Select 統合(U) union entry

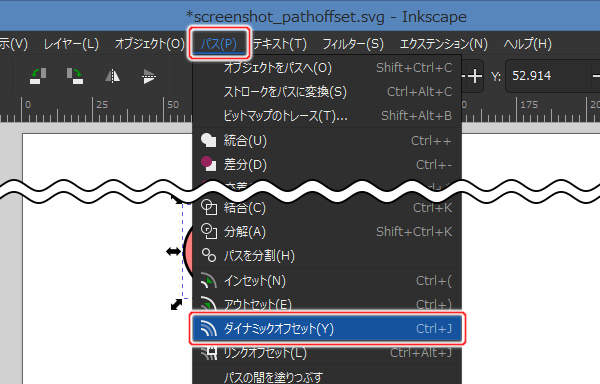tap(327, 141)
